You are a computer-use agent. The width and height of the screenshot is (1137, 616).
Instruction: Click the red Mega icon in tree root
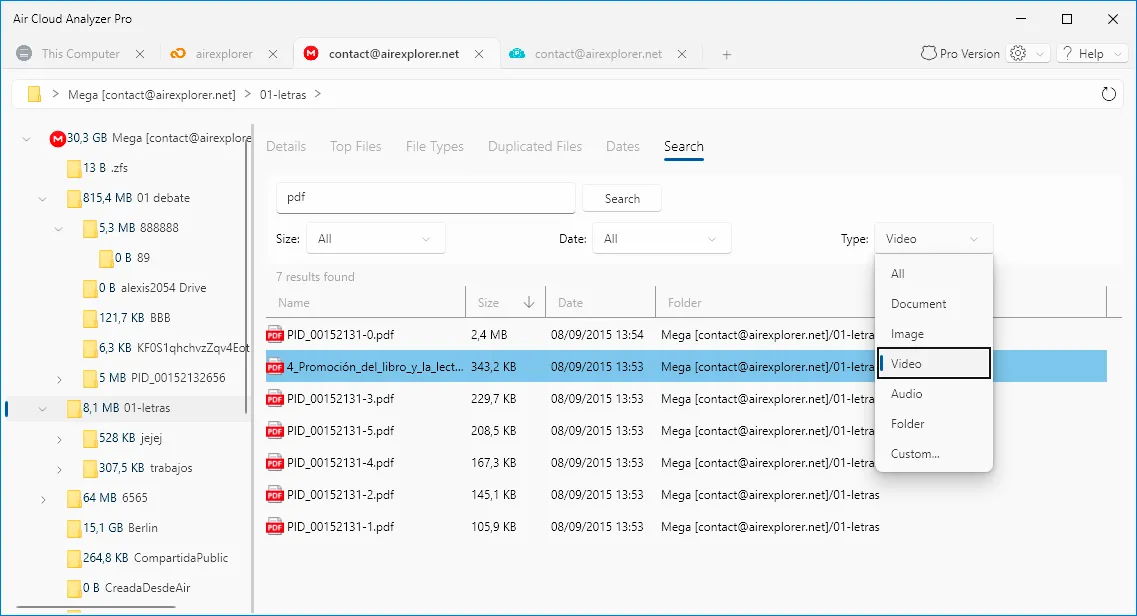point(57,138)
